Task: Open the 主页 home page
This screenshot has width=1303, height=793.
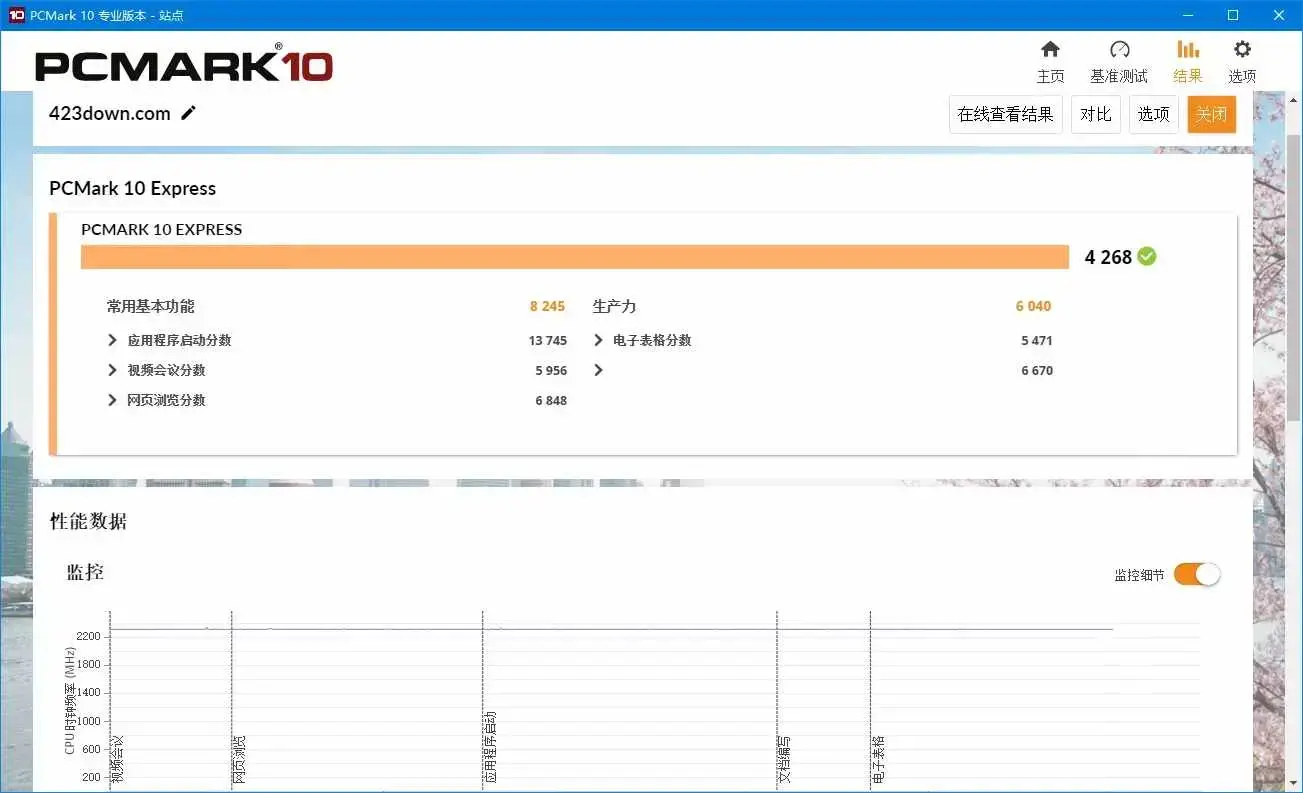Action: [x=1050, y=60]
